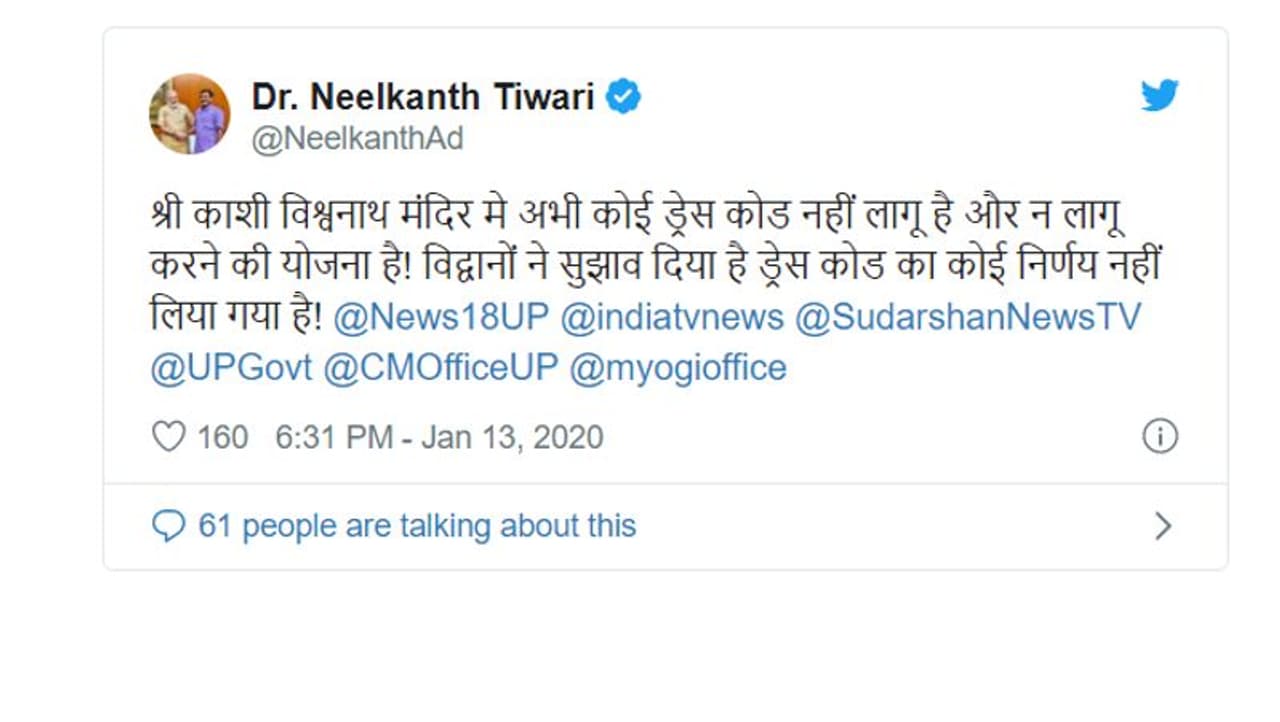This screenshot has width=1280, height=722.
Task: Expand the conversation with the right chevron
Action: [1162, 526]
